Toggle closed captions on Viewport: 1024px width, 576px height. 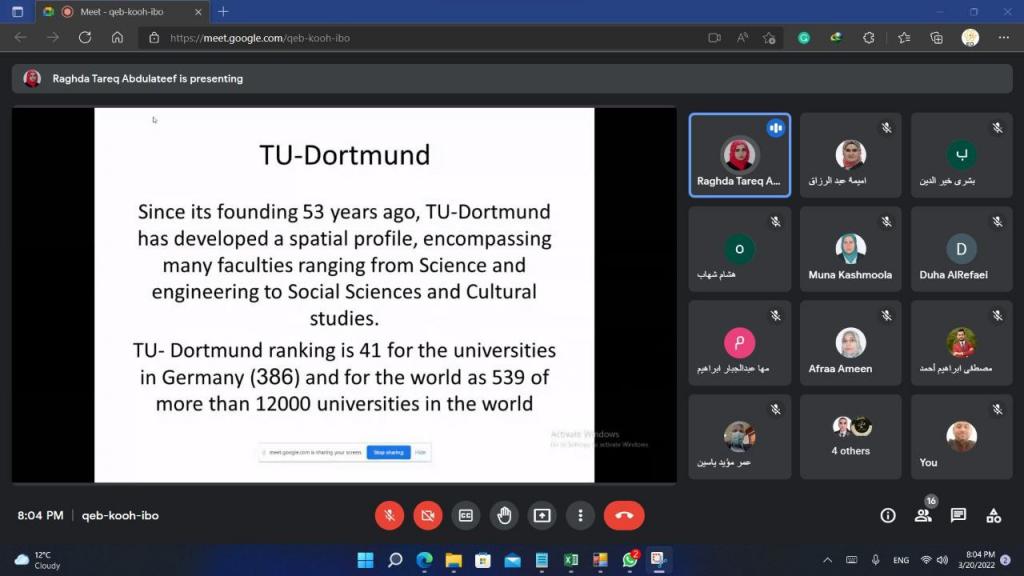pos(466,515)
